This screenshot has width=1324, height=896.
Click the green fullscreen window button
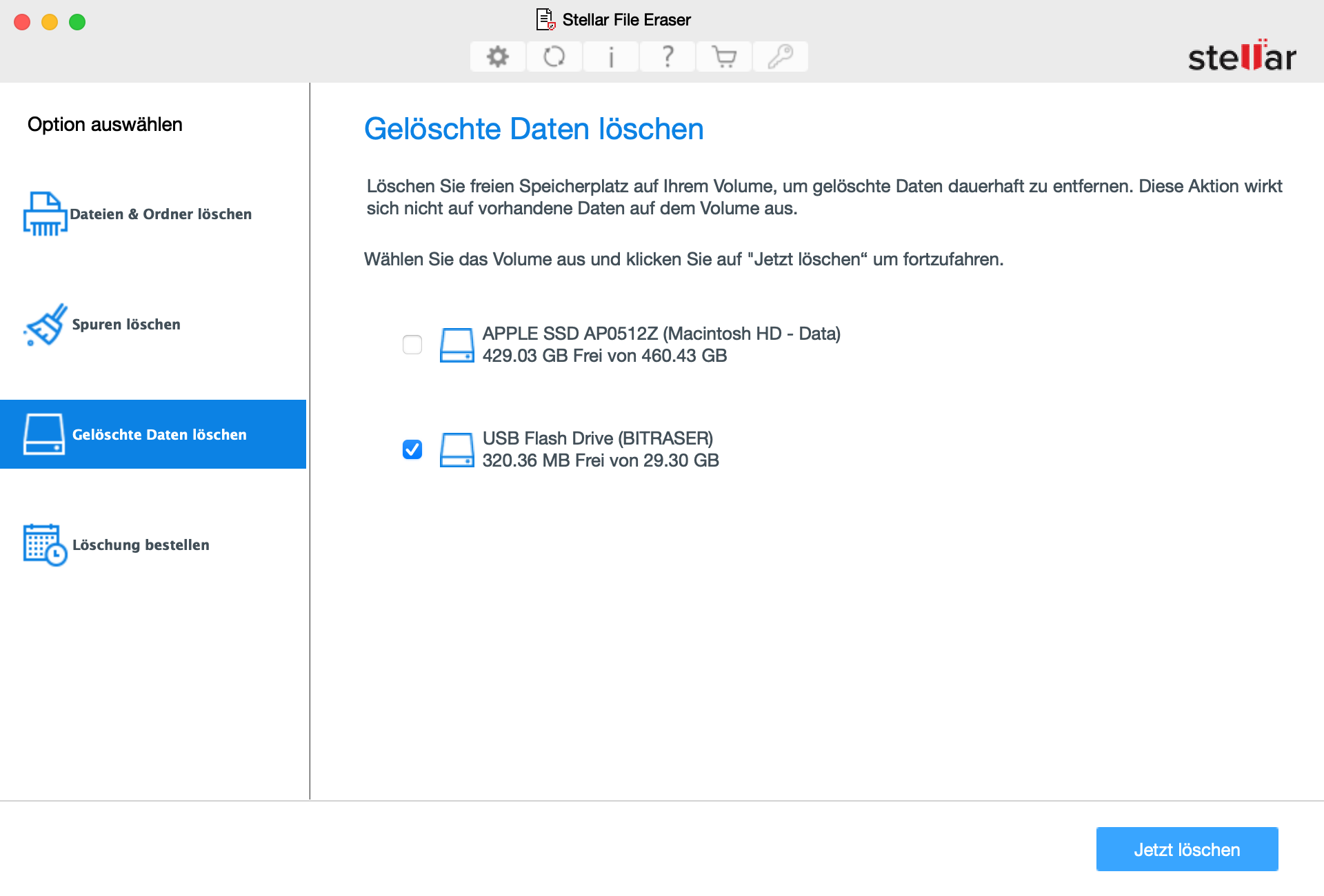(x=77, y=22)
